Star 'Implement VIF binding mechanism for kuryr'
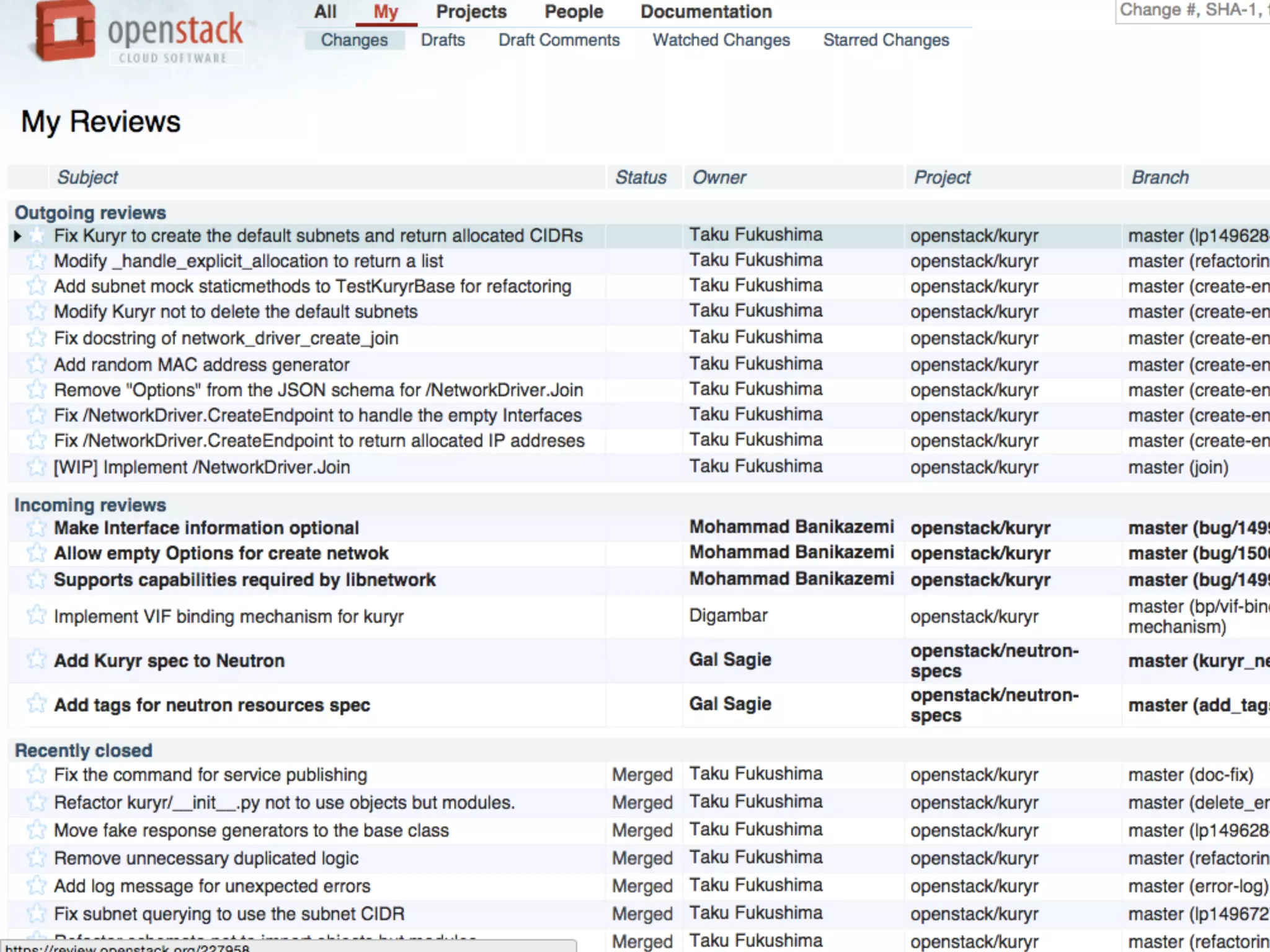This screenshot has height=952, width=1270. pos(37,615)
